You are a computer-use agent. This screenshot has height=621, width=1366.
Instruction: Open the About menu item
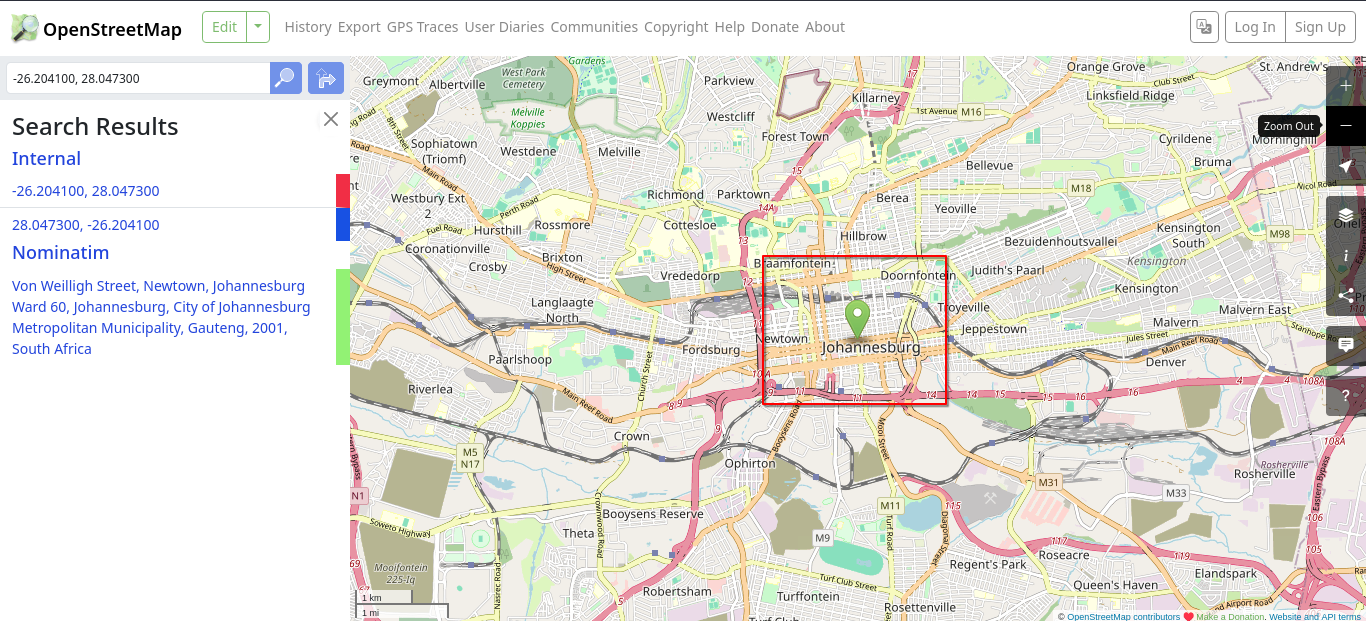[x=825, y=27]
